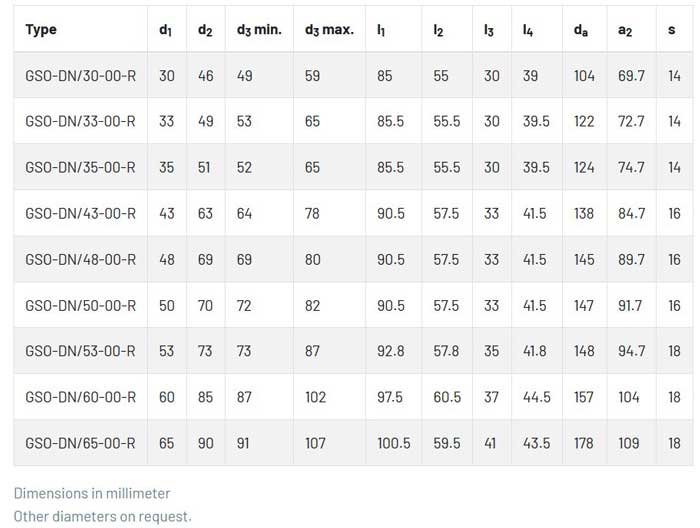The width and height of the screenshot is (700, 528).
Task: Click the 100.5 value cell
Action: (x=393, y=443)
